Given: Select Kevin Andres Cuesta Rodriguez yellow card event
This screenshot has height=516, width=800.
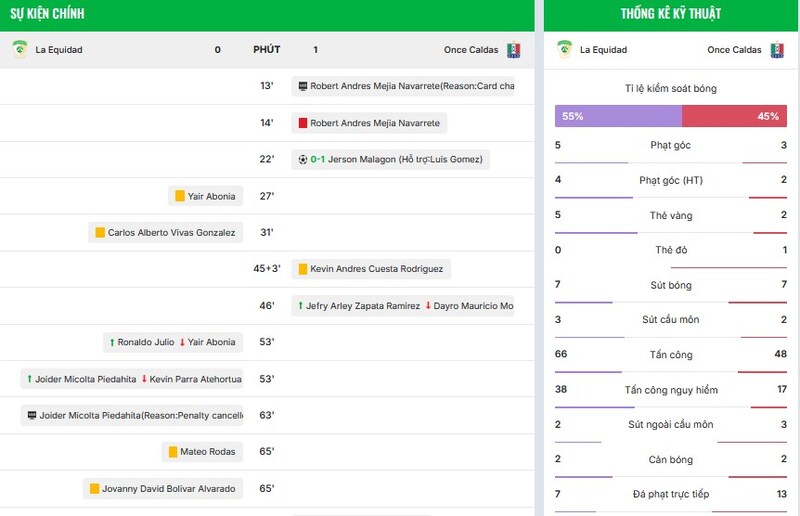Looking at the screenshot, I should pos(370,269).
